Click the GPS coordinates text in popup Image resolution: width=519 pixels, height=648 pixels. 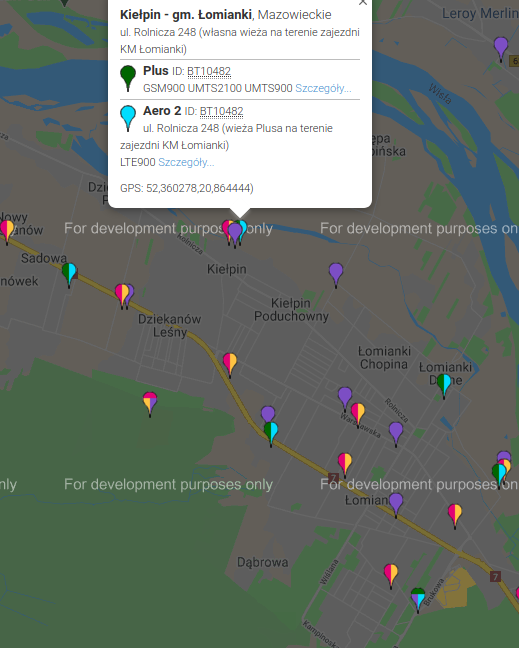point(187,188)
